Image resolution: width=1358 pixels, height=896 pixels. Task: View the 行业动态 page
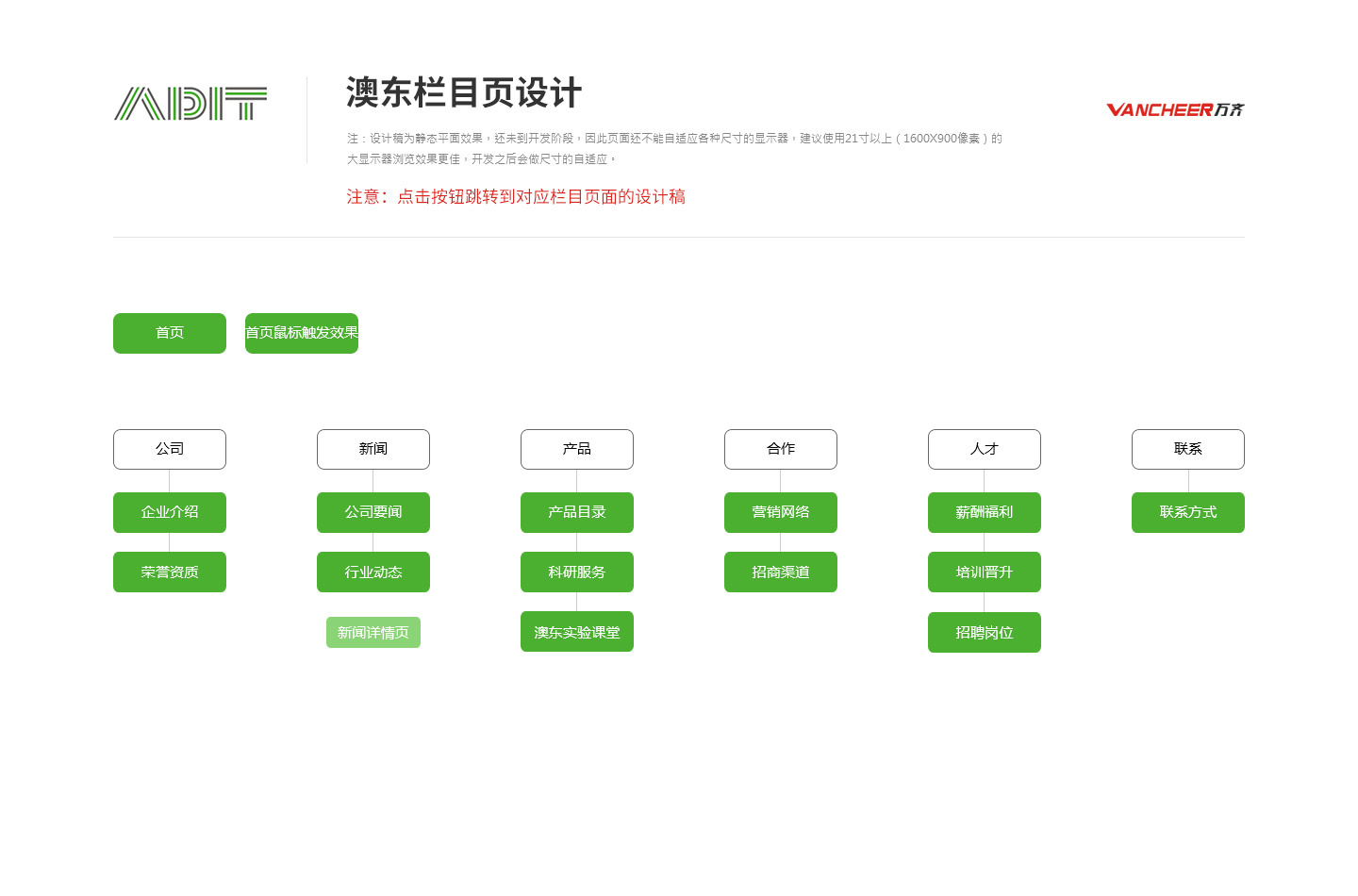tap(373, 572)
